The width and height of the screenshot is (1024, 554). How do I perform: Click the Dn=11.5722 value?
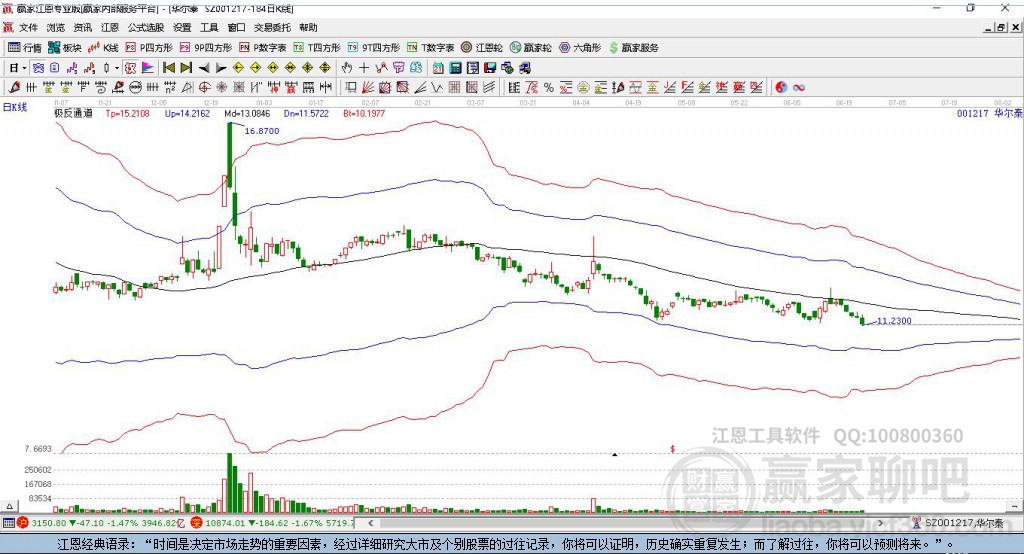[x=306, y=114]
